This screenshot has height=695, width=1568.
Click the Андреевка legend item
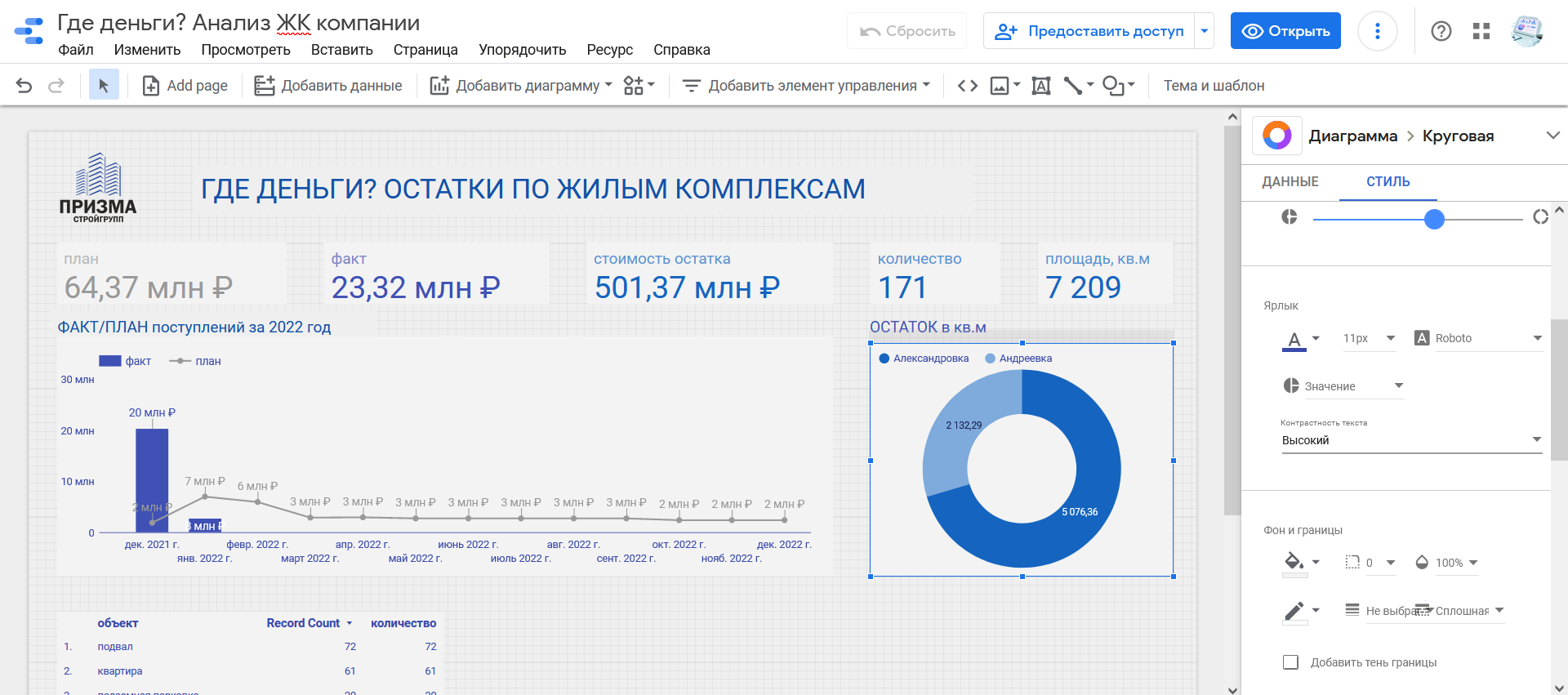(x=1018, y=359)
